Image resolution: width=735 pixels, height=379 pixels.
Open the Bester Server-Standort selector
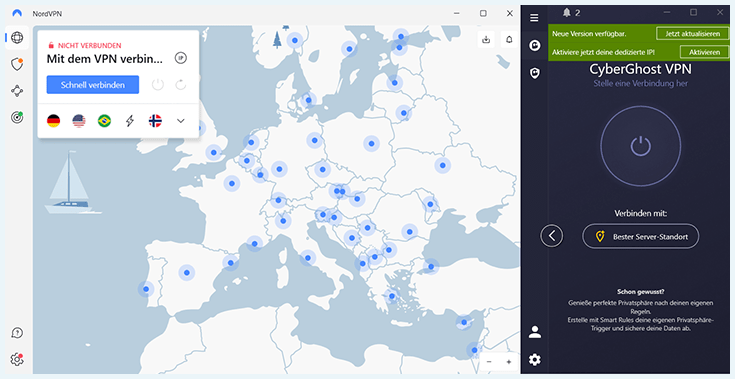(x=640, y=236)
